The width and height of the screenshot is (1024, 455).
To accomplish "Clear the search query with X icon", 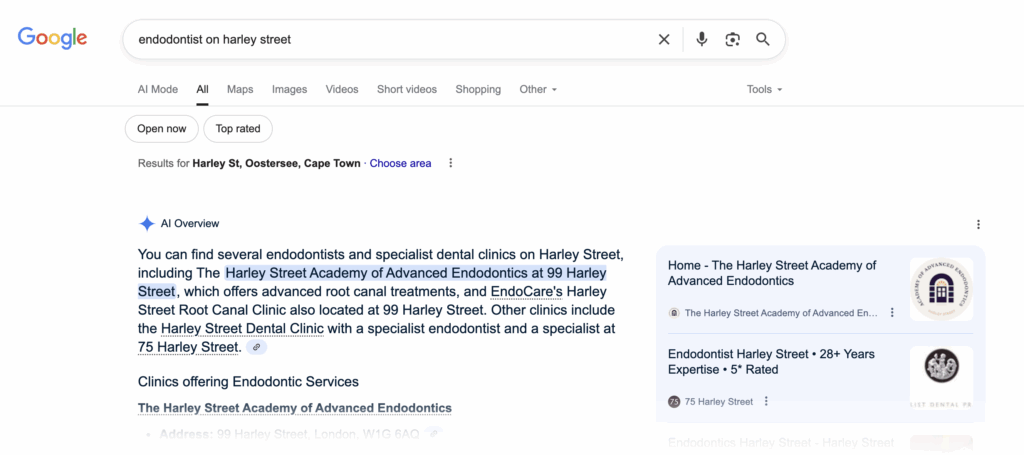I will [x=664, y=40].
